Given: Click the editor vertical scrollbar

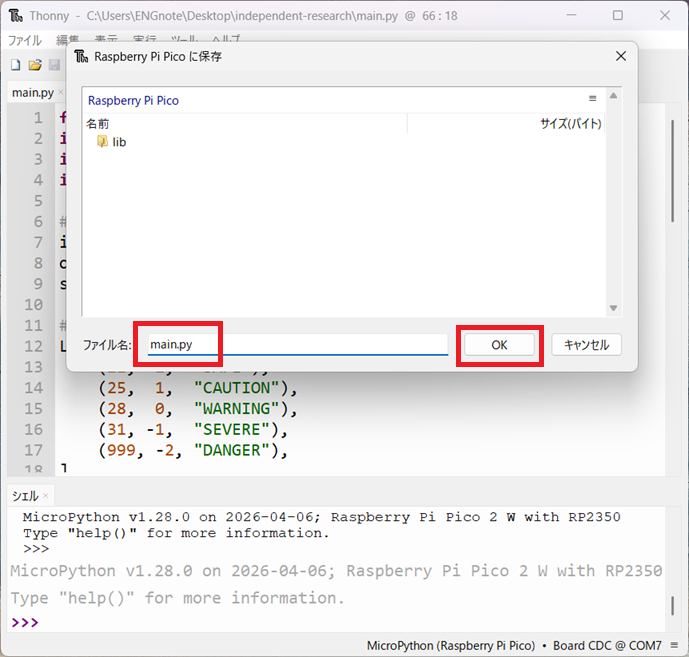Looking at the screenshot, I should tap(672, 171).
